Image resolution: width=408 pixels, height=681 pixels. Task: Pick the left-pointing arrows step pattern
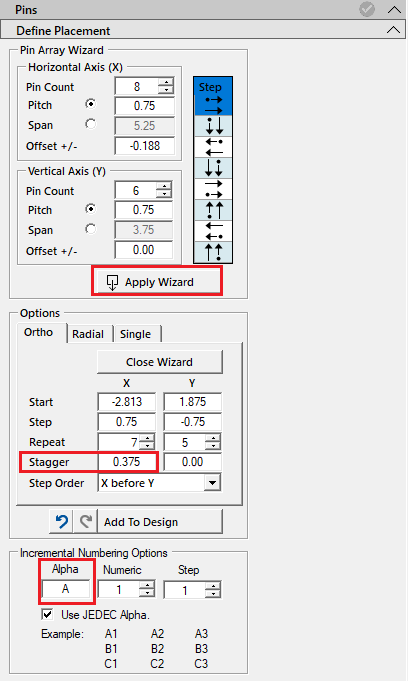(x=213, y=147)
